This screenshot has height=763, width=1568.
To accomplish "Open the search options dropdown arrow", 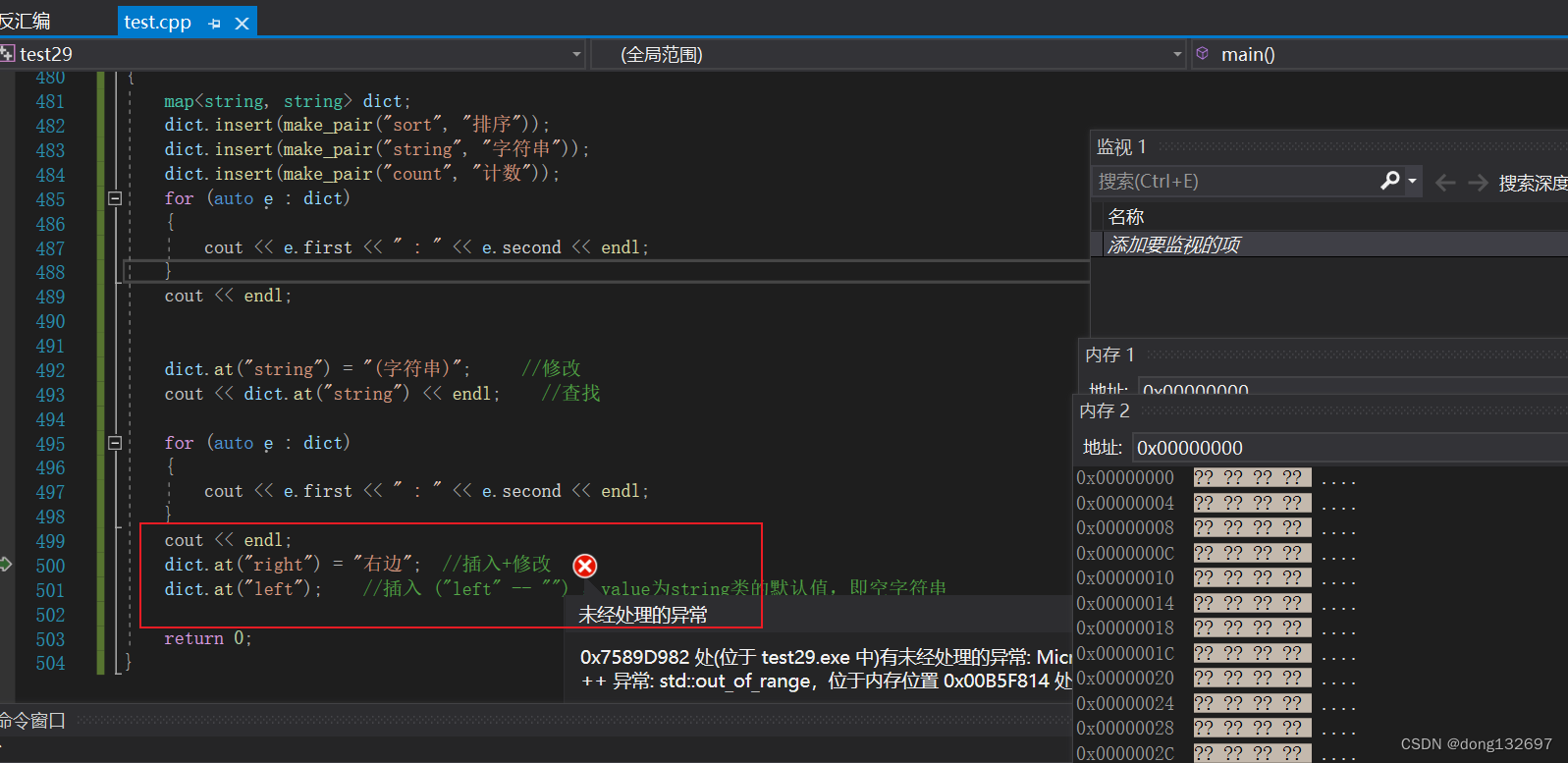I will click(1413, 181).
